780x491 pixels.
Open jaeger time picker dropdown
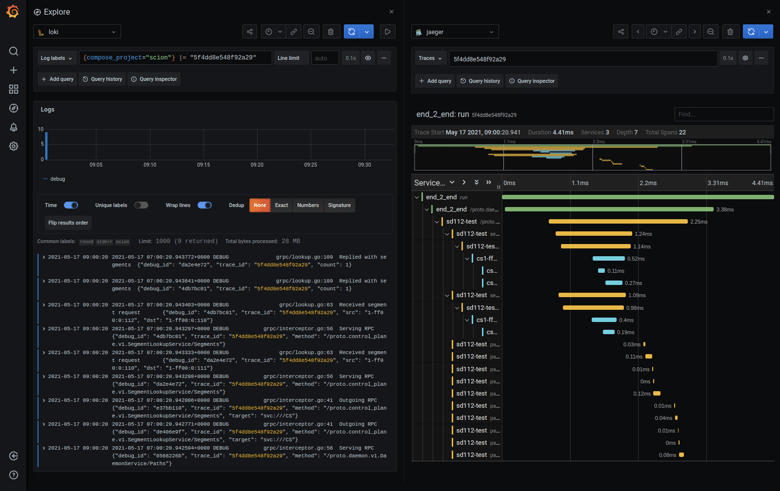coord(659,32)
